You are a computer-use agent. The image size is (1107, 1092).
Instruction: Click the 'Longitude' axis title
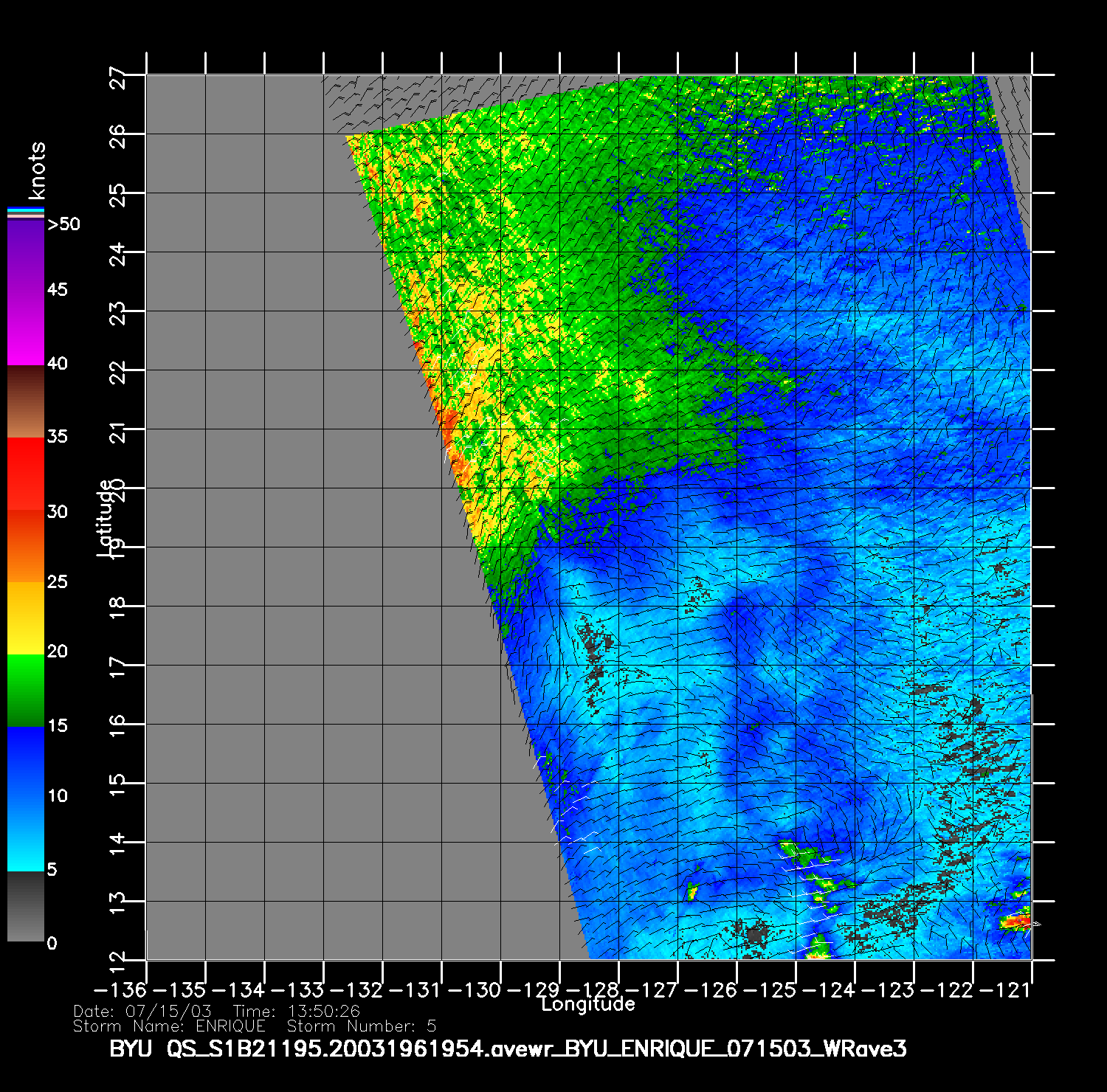click(588, 1004)
